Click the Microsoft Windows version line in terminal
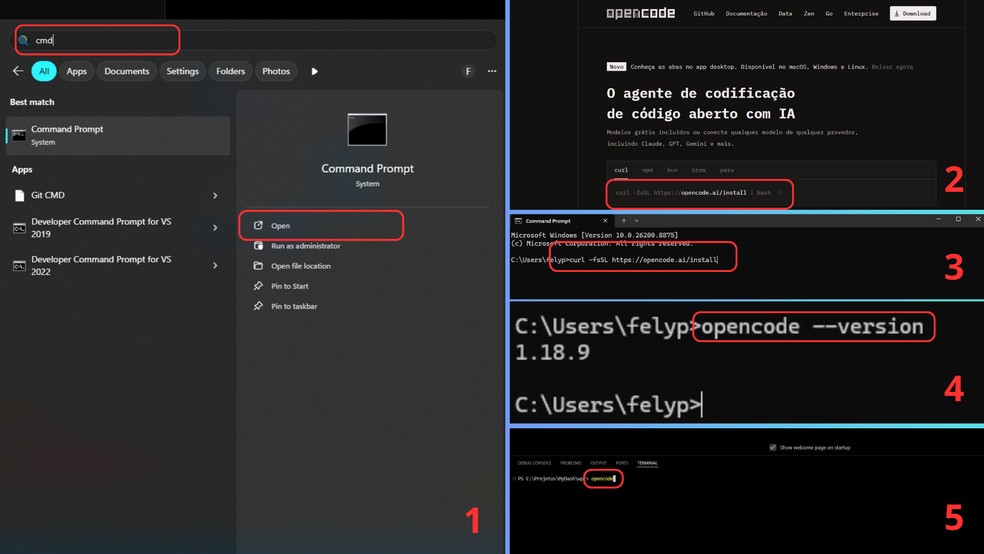Image resolution: width=984 pixels, height=554 pixels. coord(594,235)
